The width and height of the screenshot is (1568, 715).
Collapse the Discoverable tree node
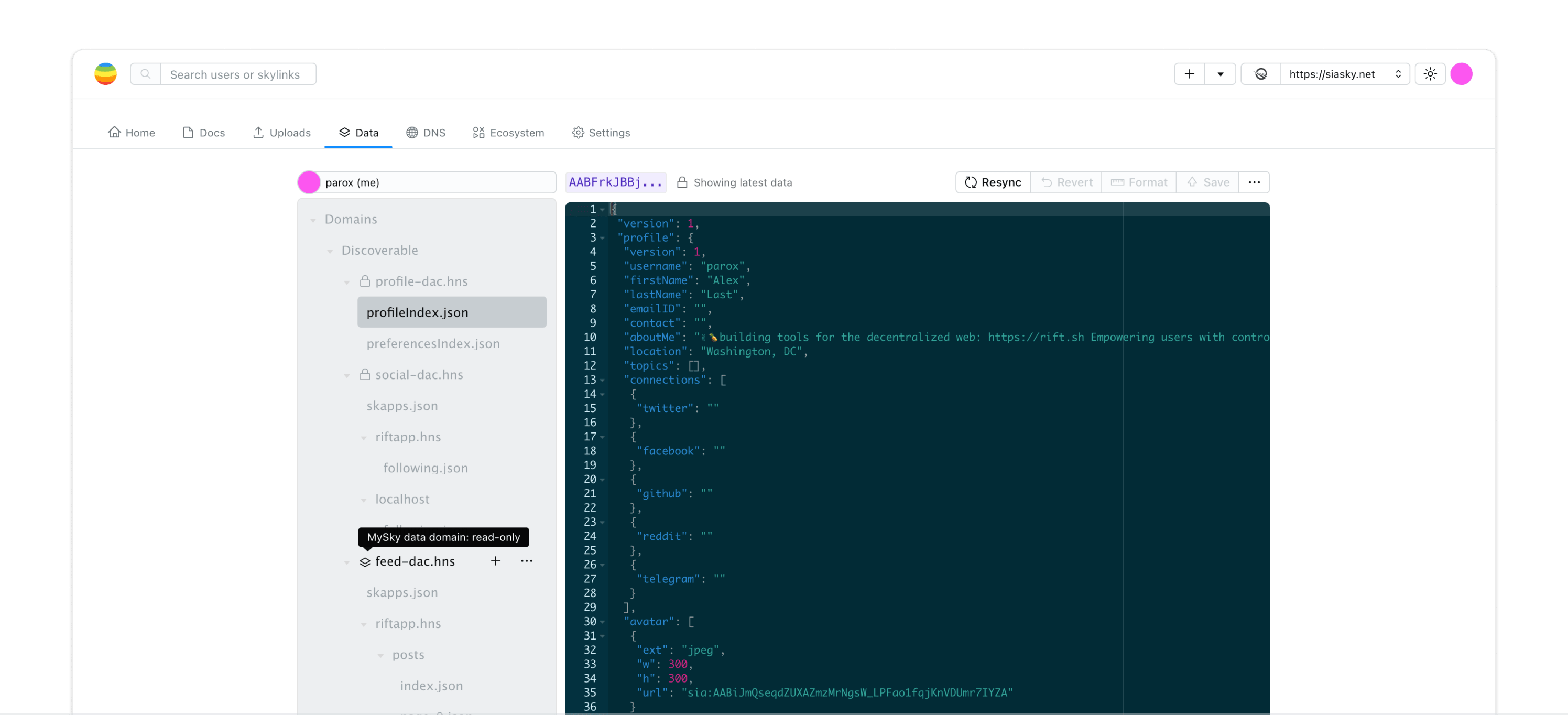[330, 251]
